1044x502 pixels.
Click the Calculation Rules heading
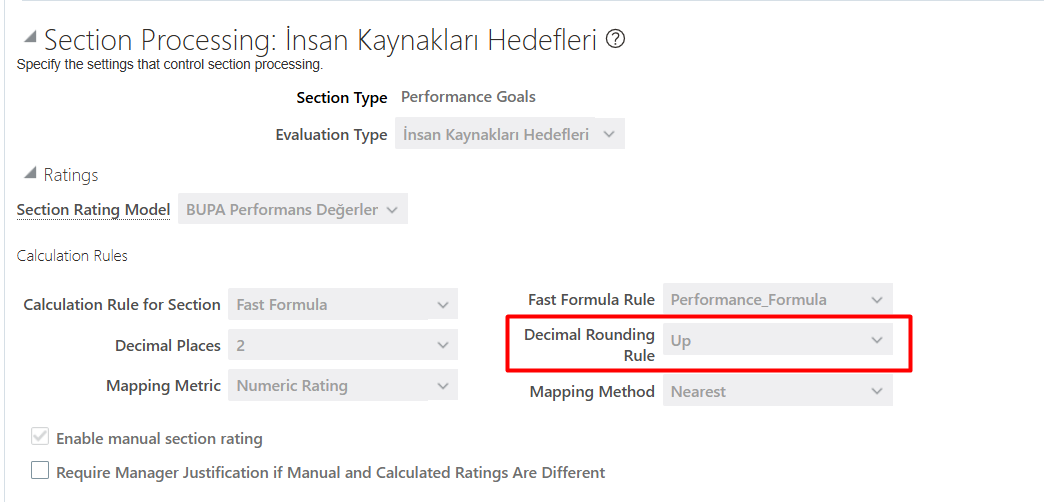click(x=72, y=256)
